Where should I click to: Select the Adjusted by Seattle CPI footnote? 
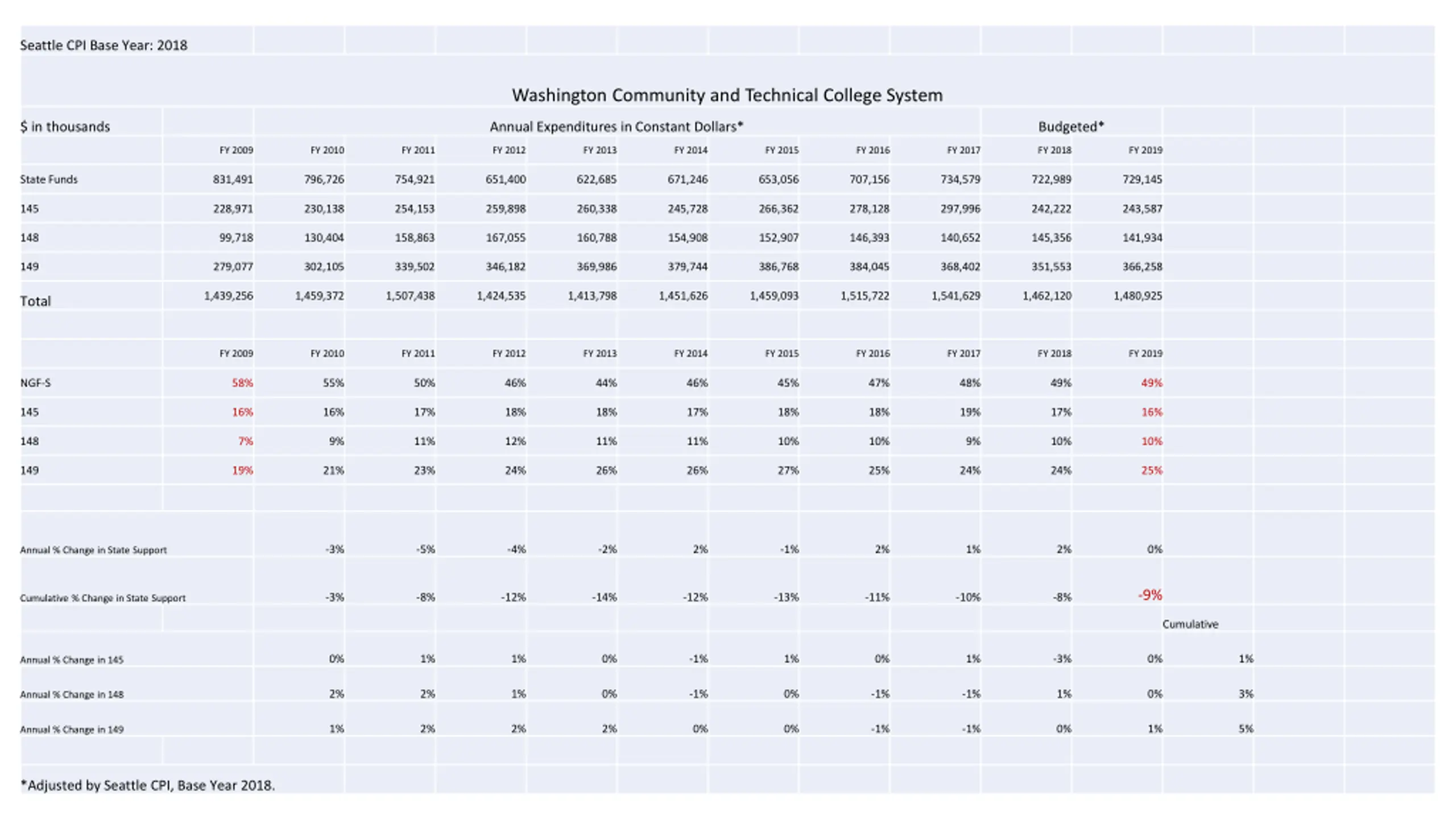148,785
